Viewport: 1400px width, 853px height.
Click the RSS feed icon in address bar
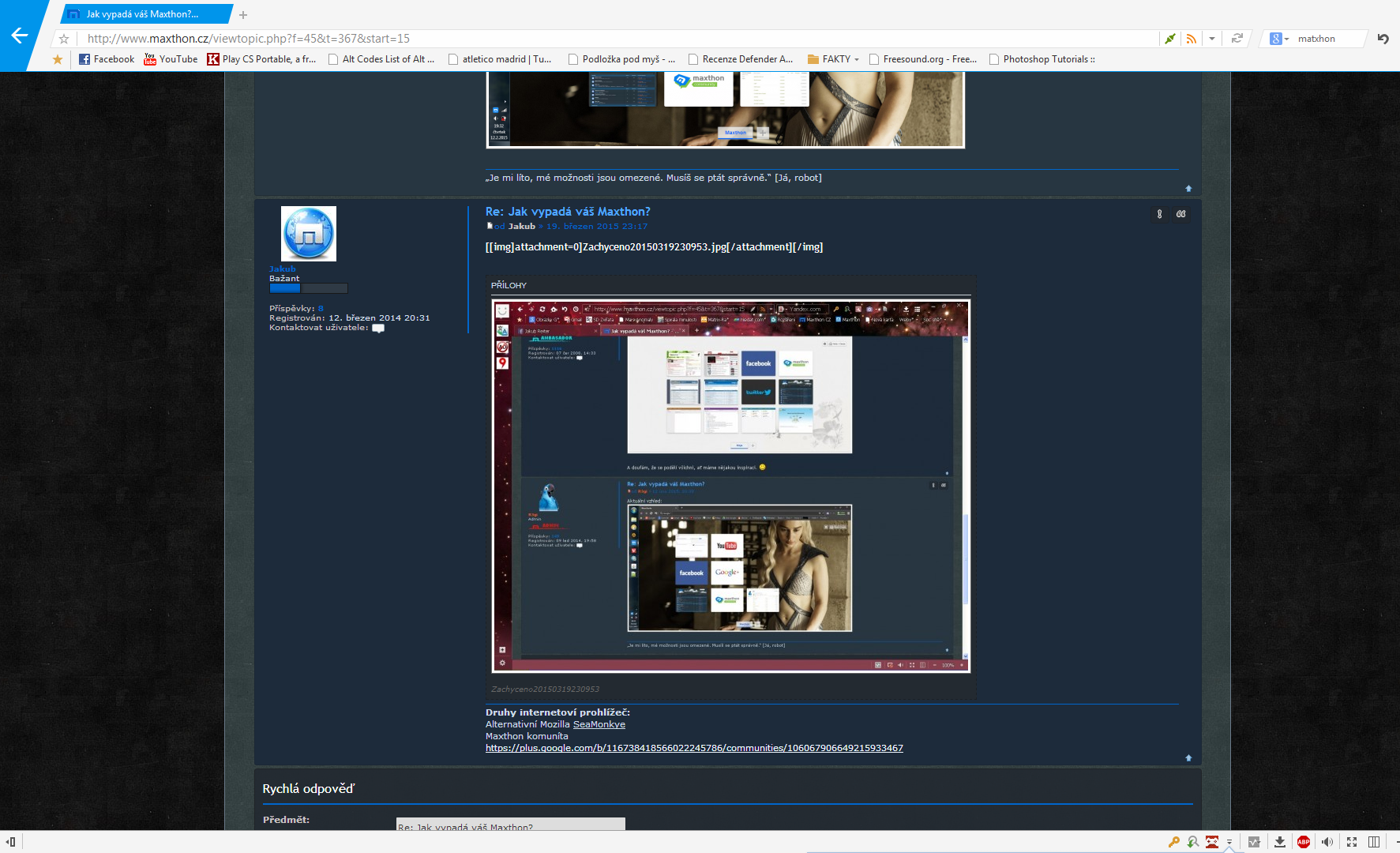pos(1192,39)
